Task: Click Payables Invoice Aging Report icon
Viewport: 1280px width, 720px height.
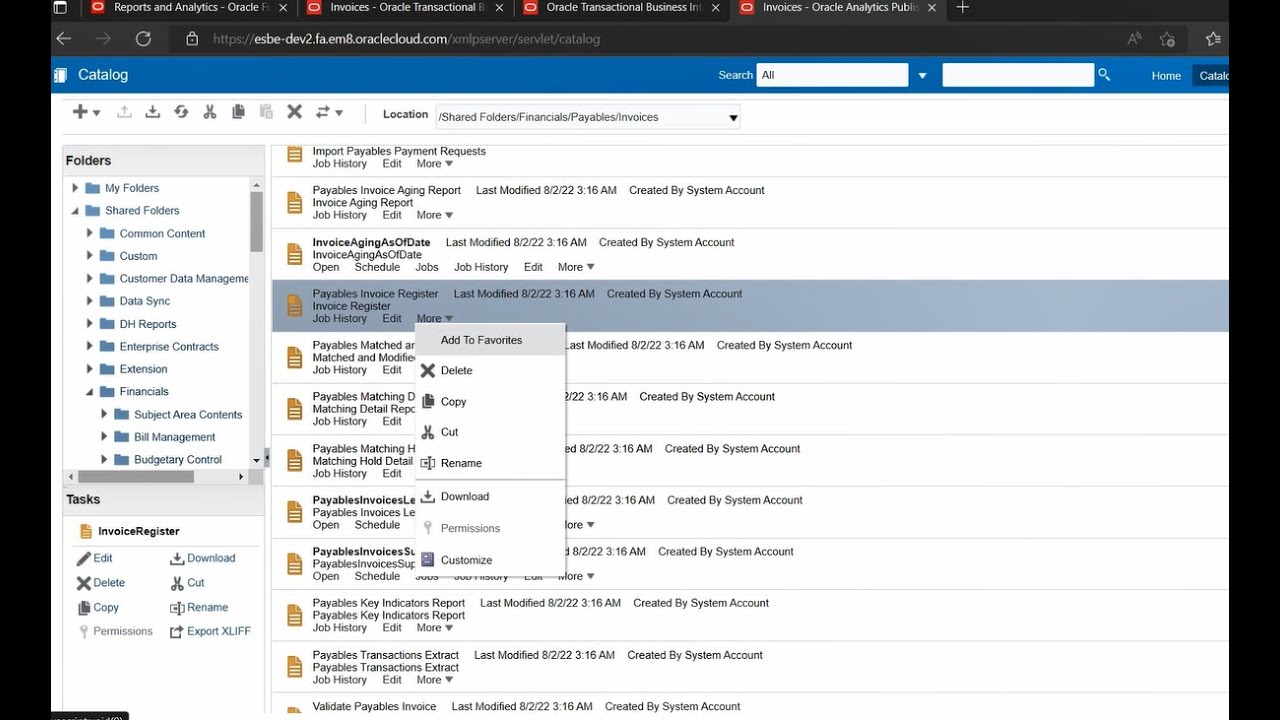Action: (x=294, y=202)
